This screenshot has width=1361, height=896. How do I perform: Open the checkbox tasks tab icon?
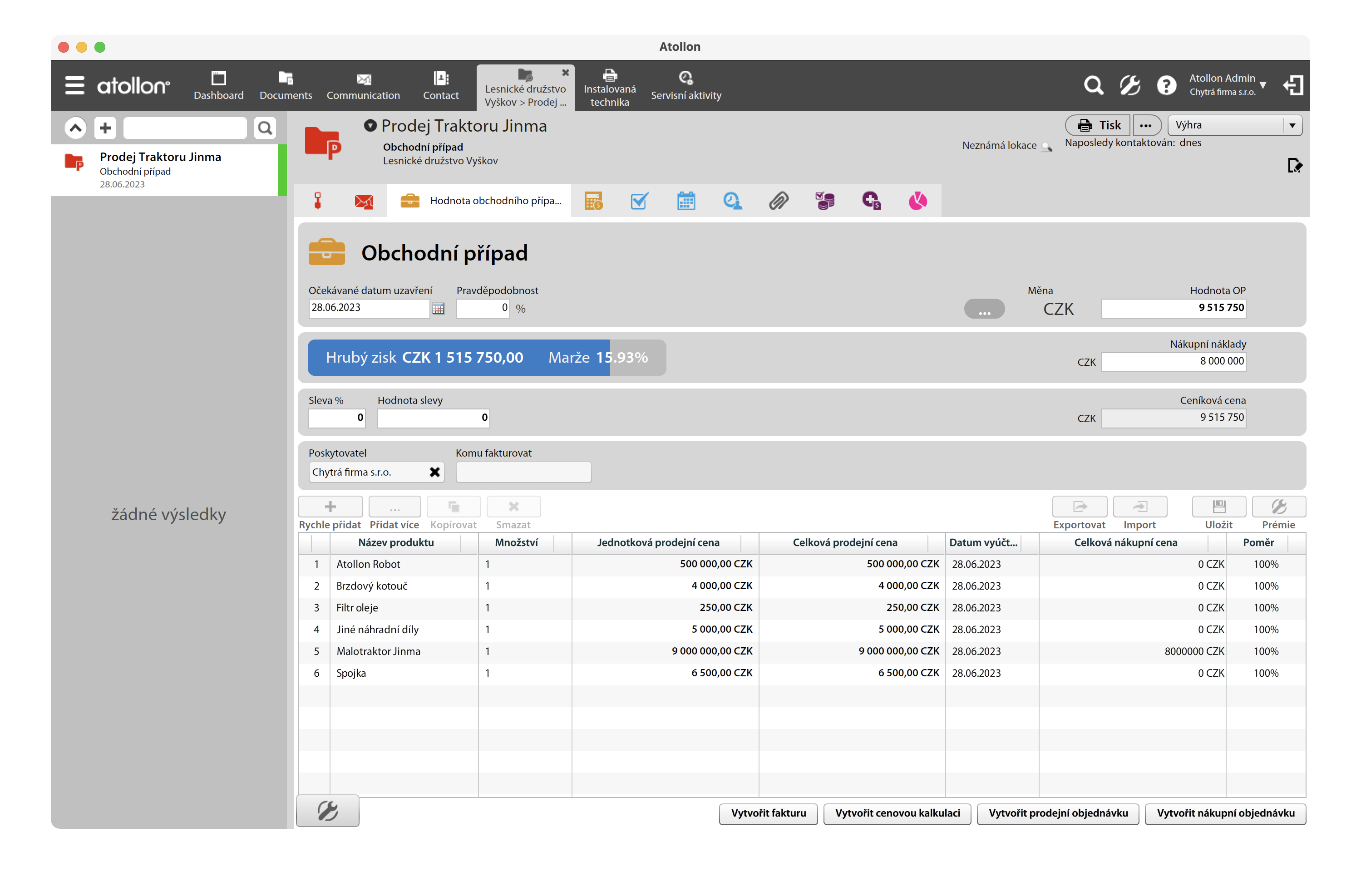639,201
